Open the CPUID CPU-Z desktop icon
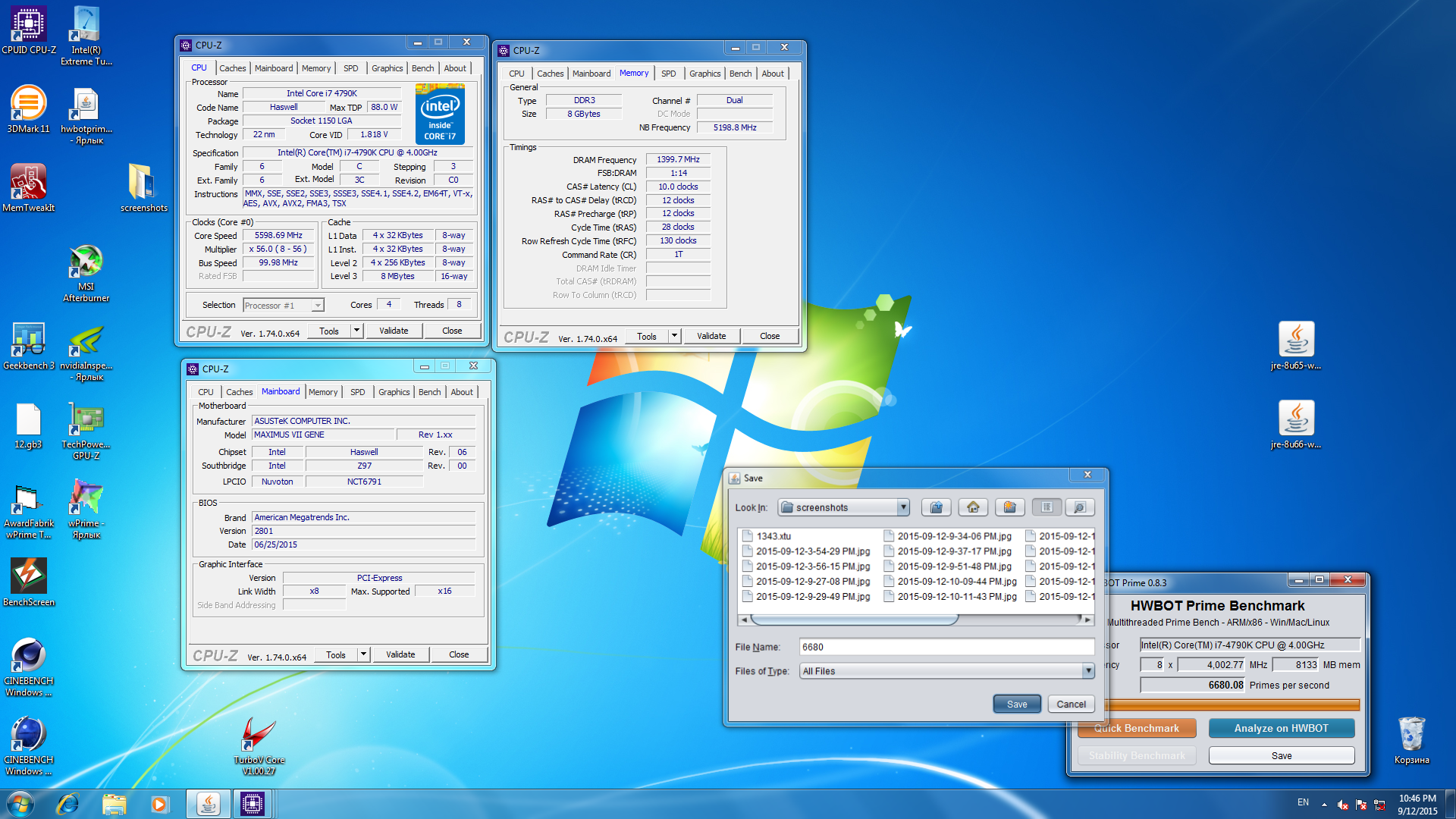This screenshot has width=1456, height=819. pos(29,30)
